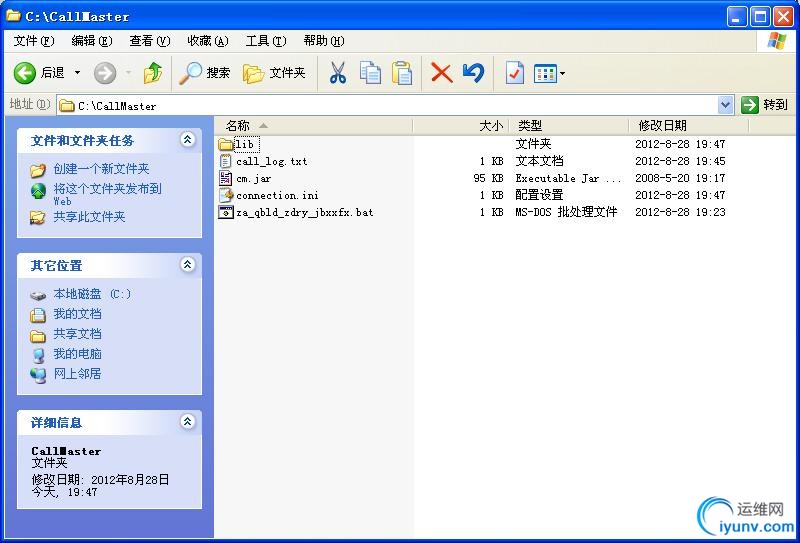Open the 编辑(E) menu
800x543 pixels.
[92, 41]
